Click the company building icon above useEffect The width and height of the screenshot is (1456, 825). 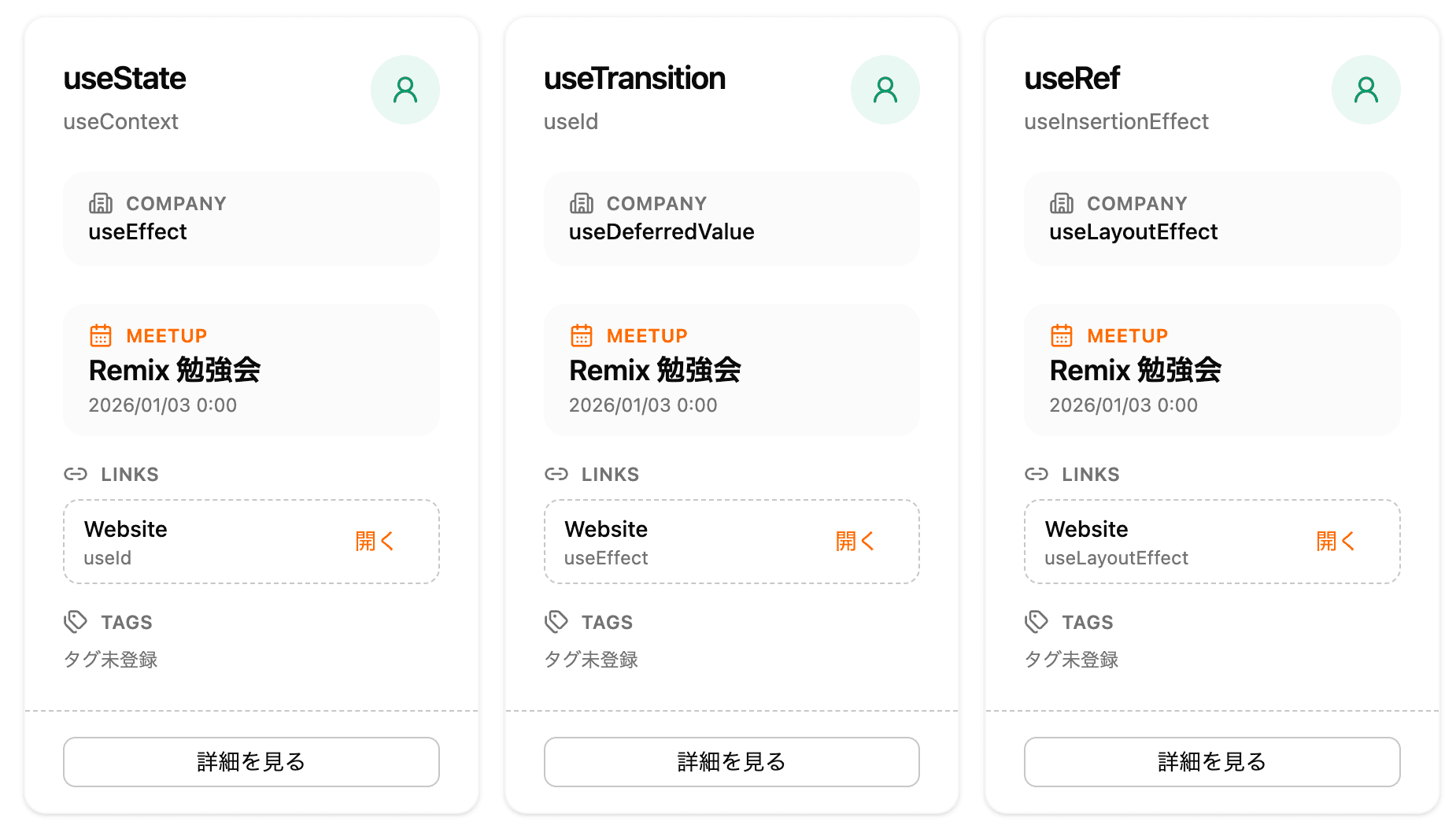tap(101, 204)
